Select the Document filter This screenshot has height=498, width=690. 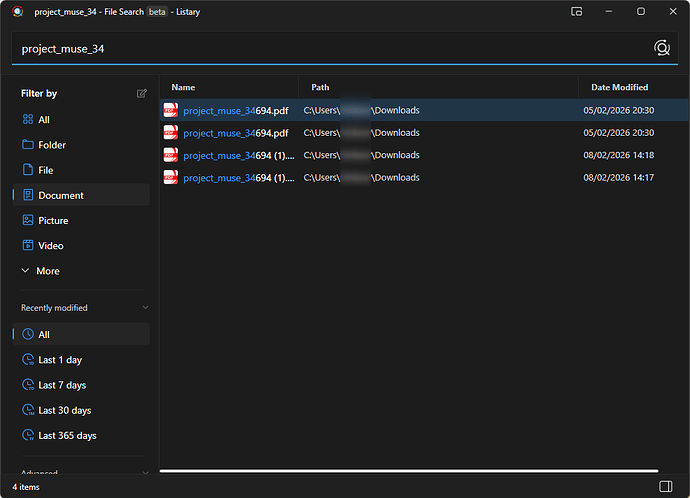tap(60, 195)
